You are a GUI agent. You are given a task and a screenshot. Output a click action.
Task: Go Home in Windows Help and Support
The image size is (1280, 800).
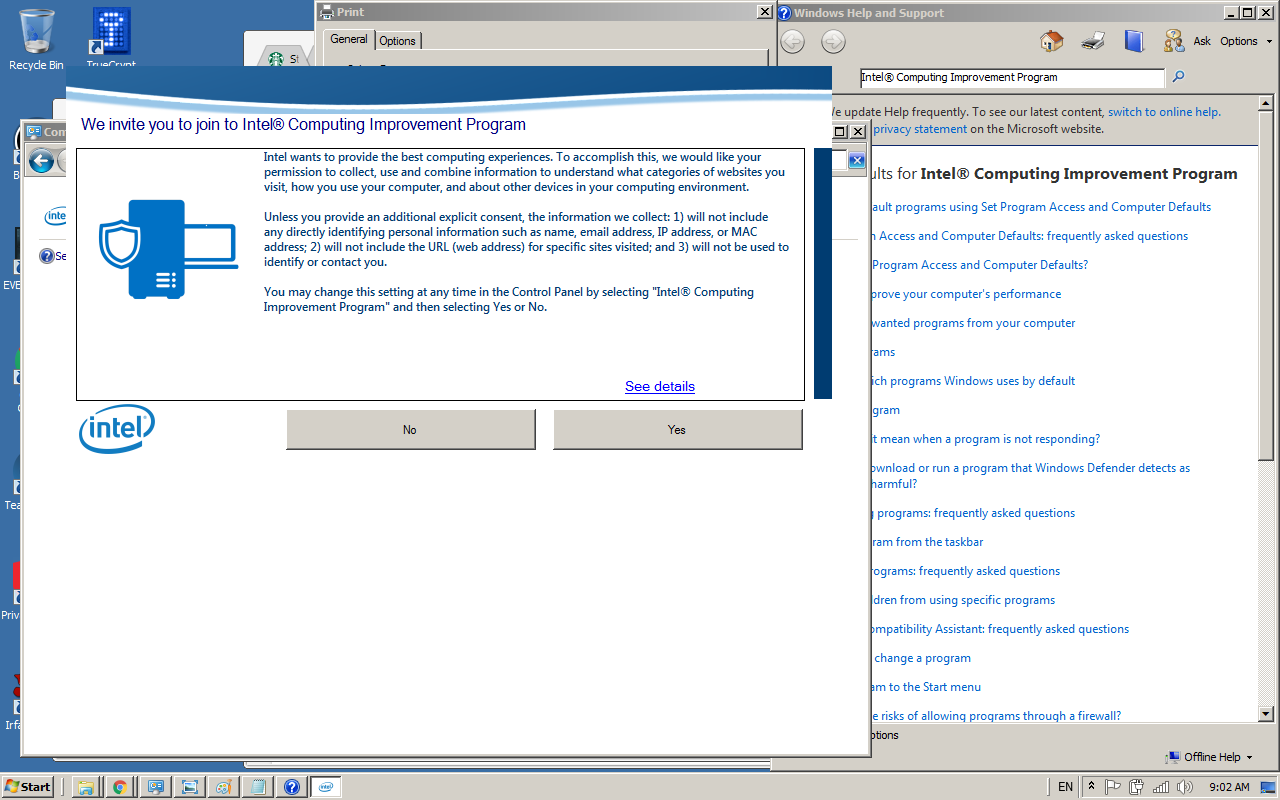click(1051, 41)
